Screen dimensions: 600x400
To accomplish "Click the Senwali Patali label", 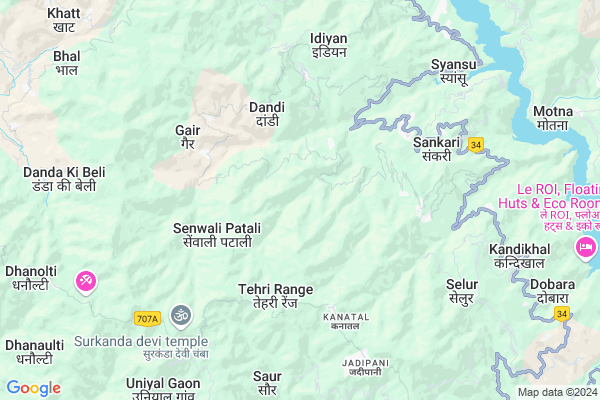I will (x=217, y=235).
